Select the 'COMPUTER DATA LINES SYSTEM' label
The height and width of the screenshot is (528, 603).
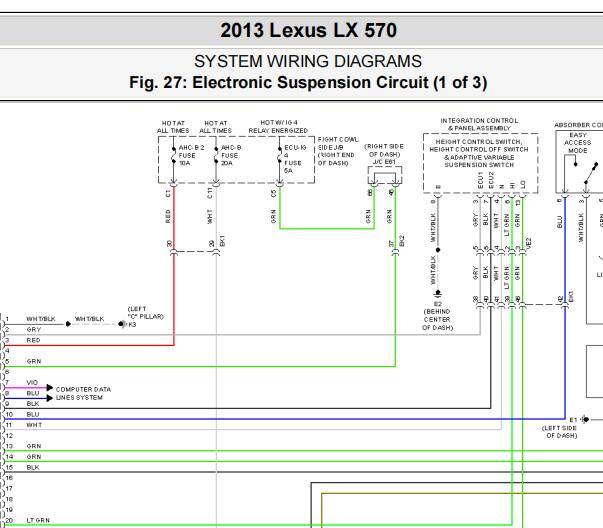83,393
